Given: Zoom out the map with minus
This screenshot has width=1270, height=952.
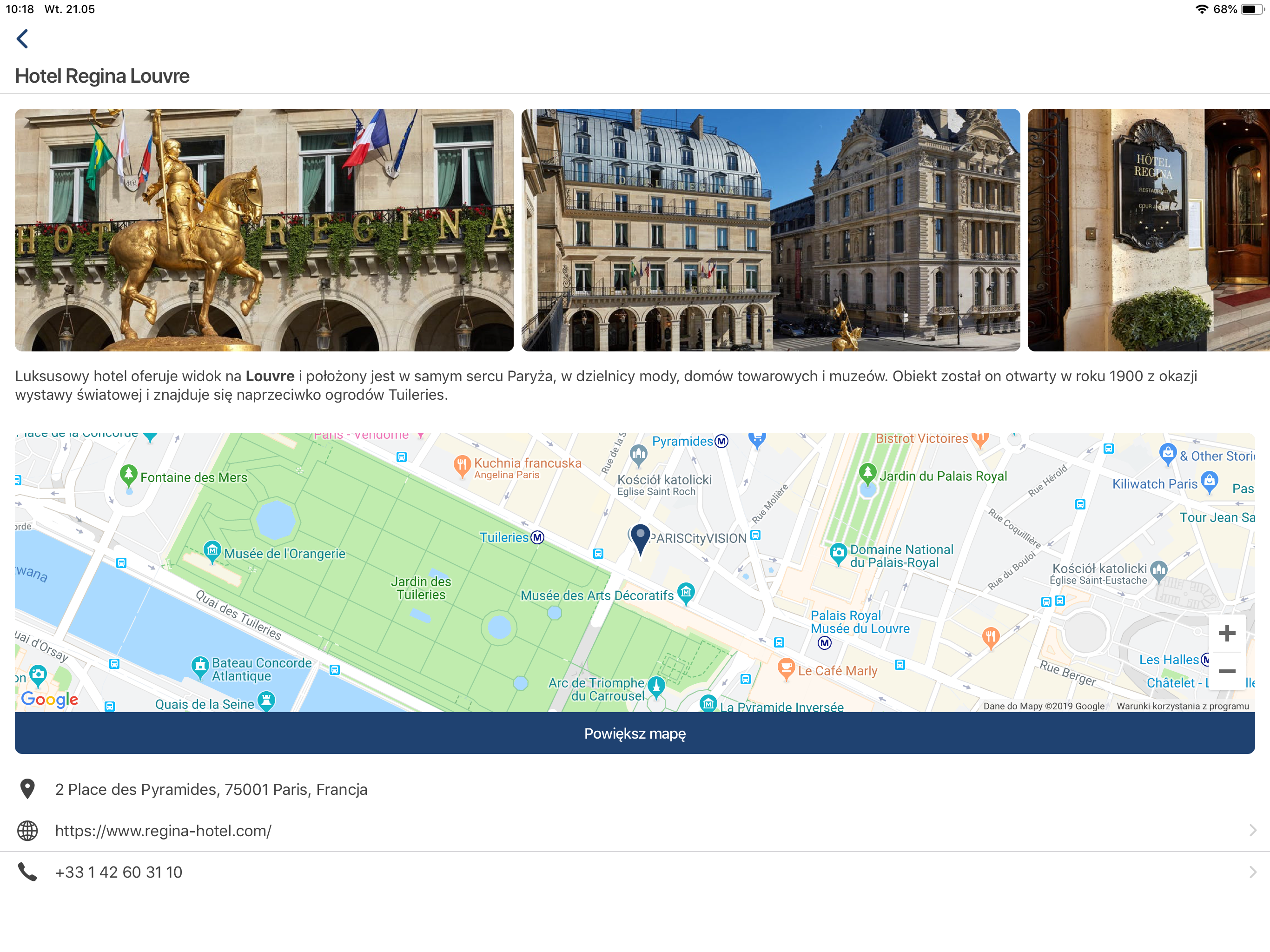Looking at the screenshot, I should click(1226, 671).
